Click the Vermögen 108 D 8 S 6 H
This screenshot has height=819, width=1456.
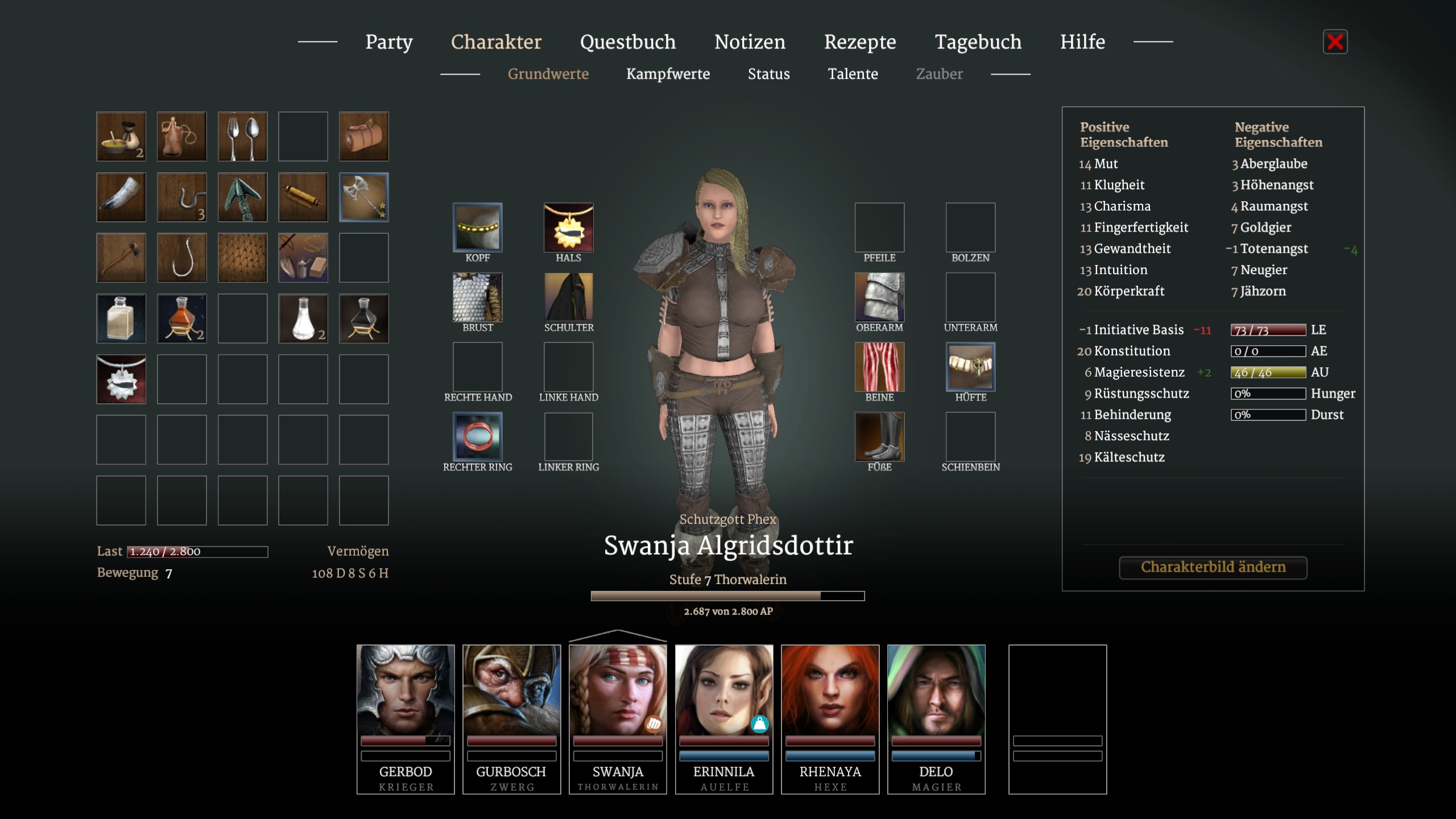click(x=350, y=573)
